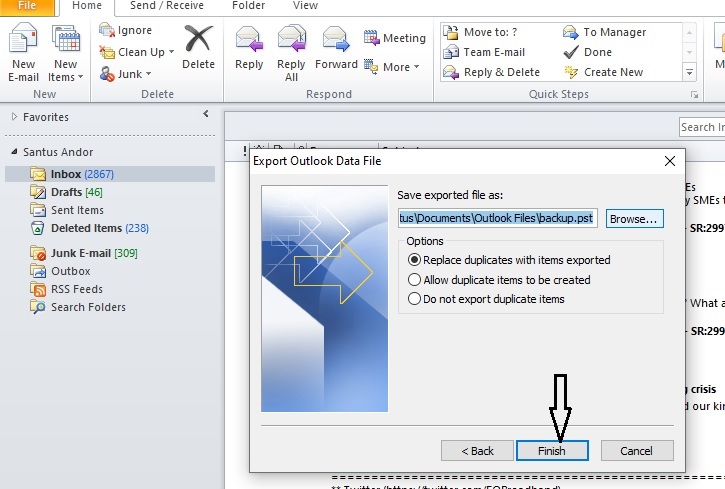Screen dimensions: 725x489
Task: Open the File tab
Action: (27, 6)
